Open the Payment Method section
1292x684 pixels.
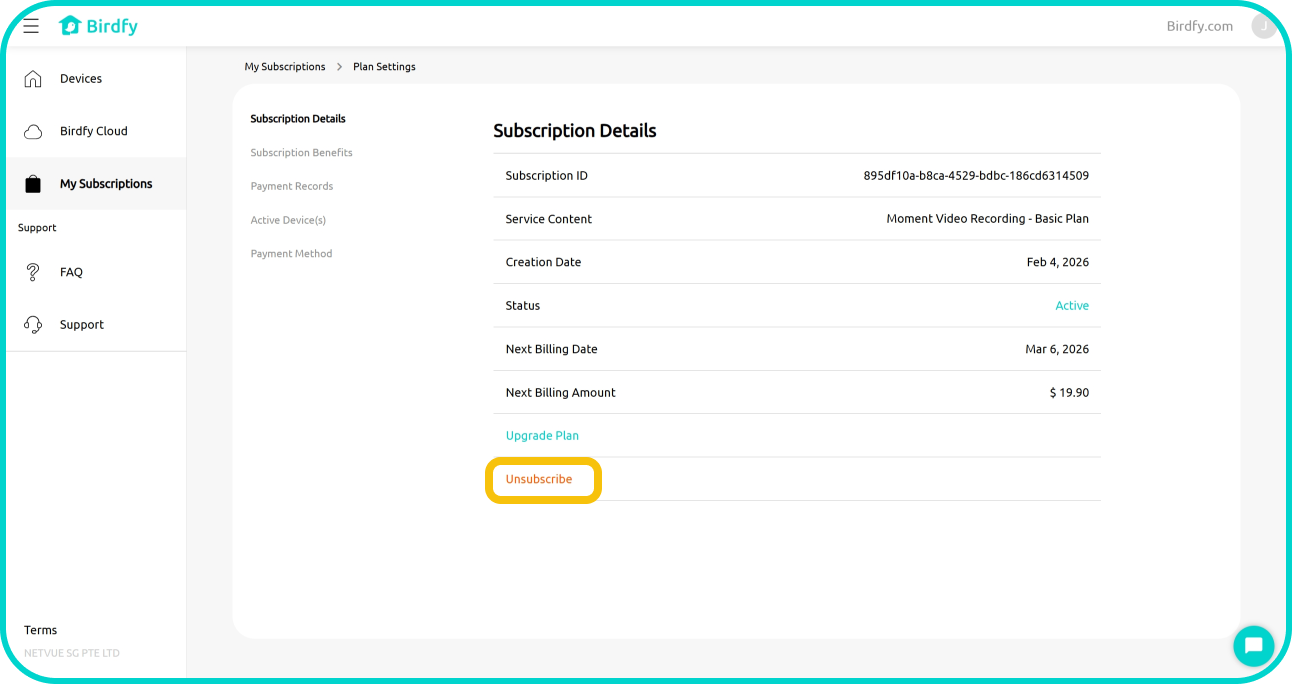pos(291,254)
